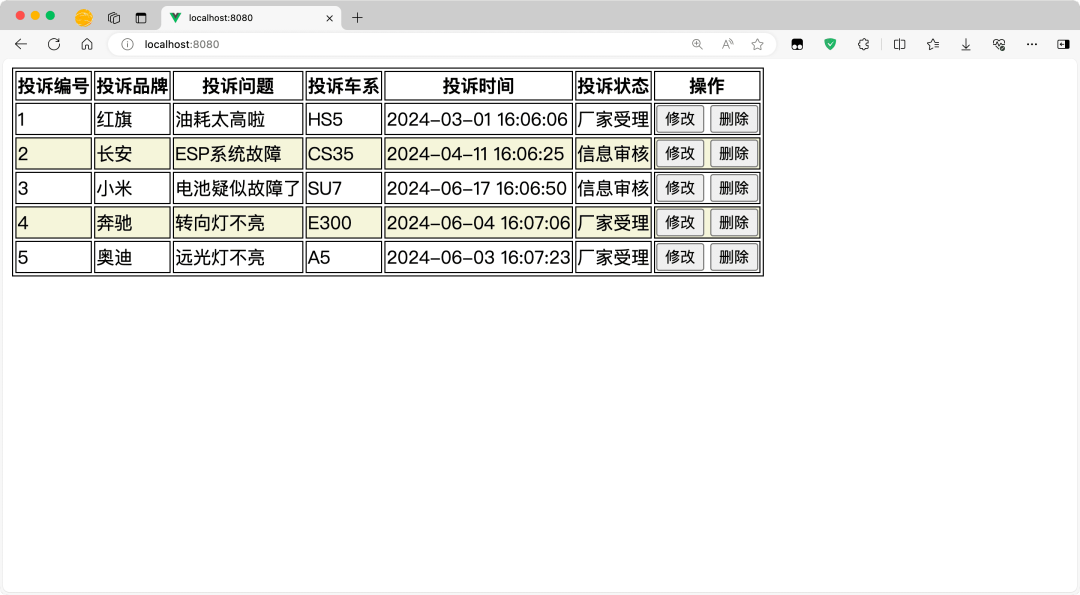Open a new browser tab
This screenshot has width=1080, height=595.
coord(357,18)
